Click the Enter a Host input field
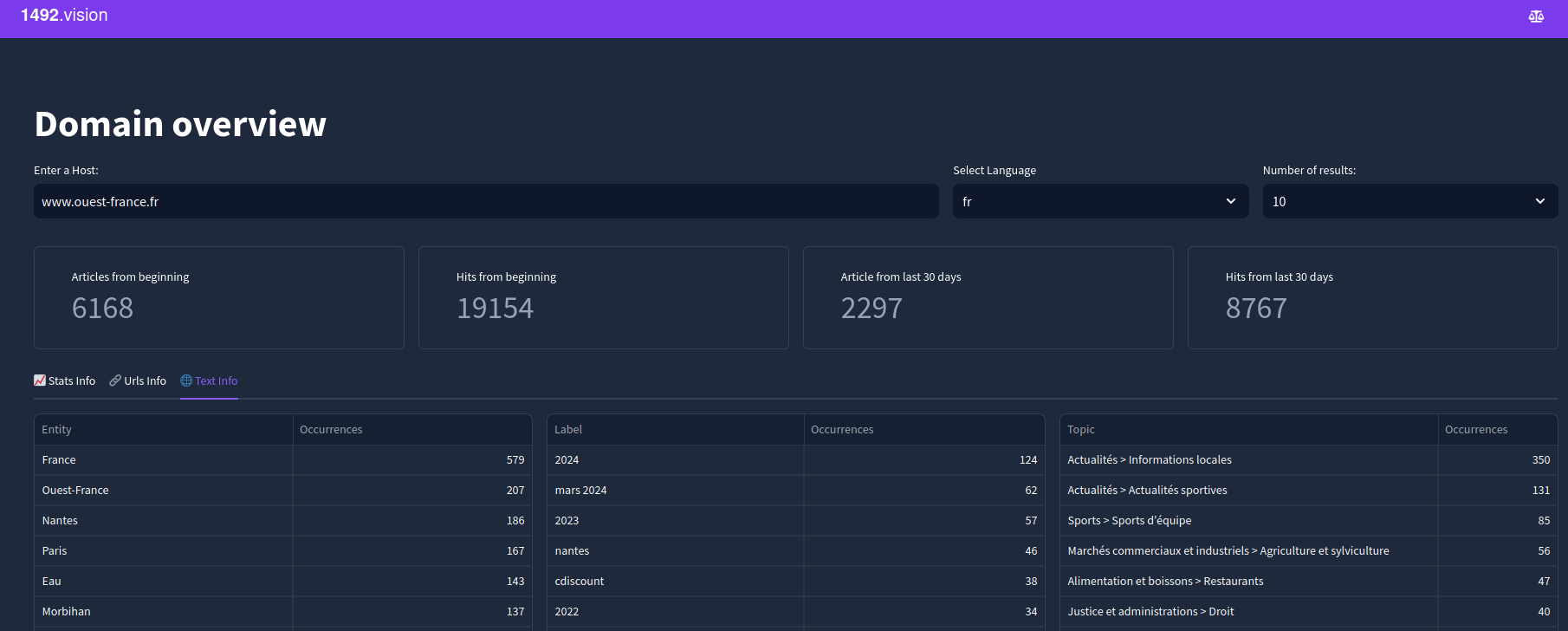This screenshot has height=631, width=1568. 485,201
